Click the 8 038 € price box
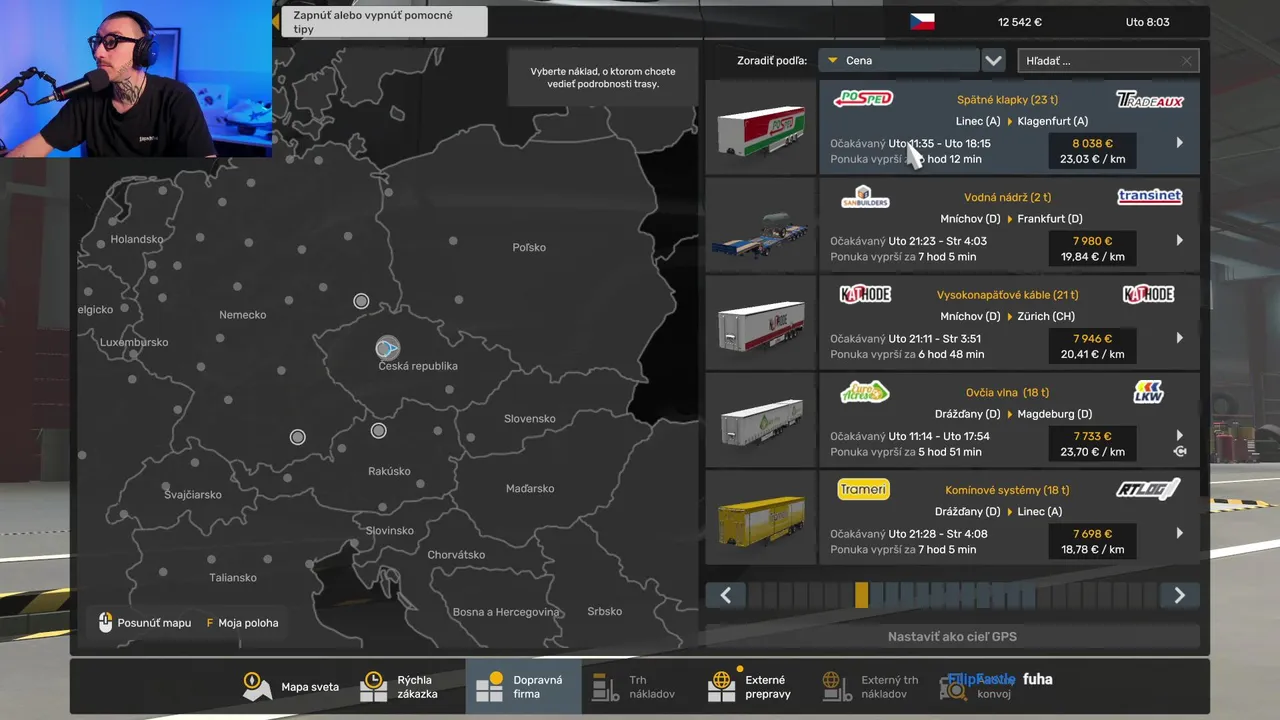Image resolution: width=1280 pixels, height=720 pixels. pos(1092,151)
